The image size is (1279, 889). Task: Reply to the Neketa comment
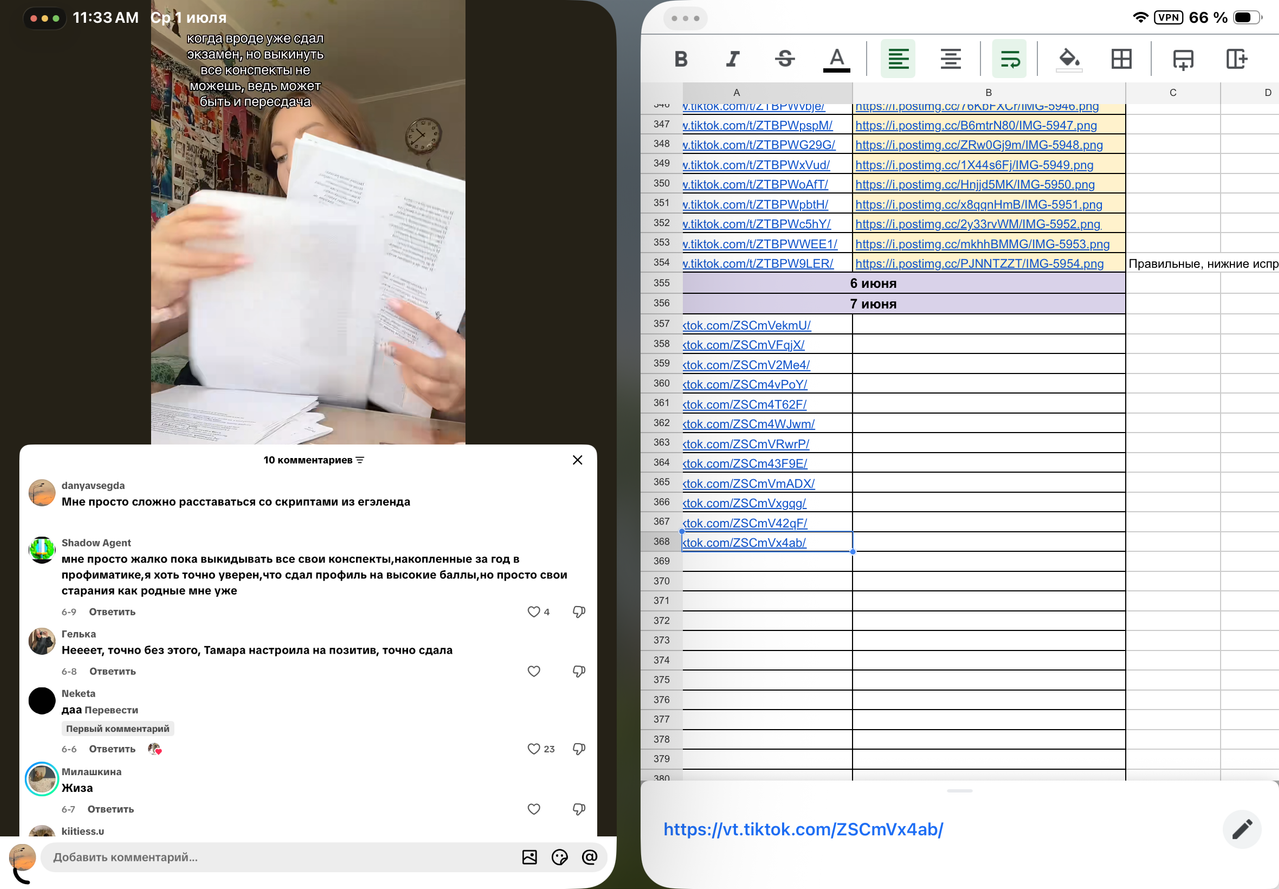point(112,749)
